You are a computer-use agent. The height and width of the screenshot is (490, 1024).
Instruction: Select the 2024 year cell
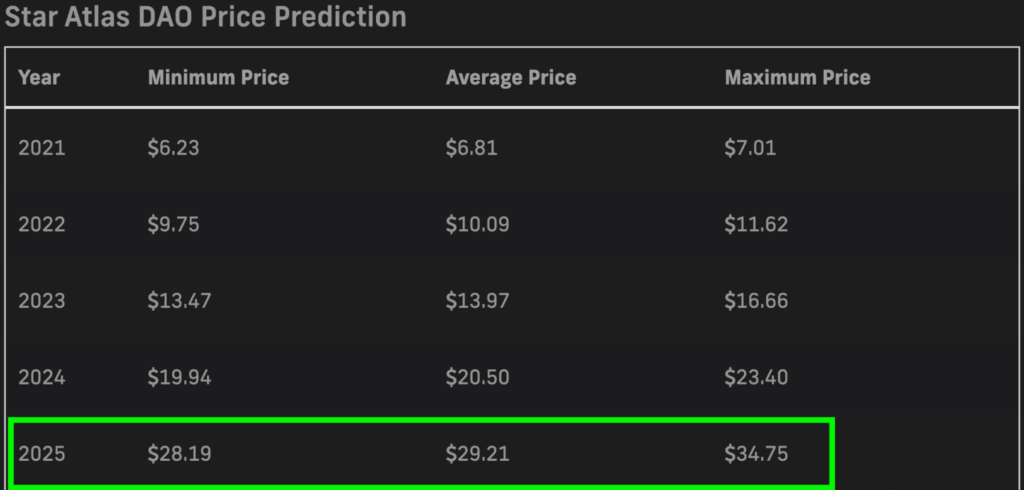(42, 378)
